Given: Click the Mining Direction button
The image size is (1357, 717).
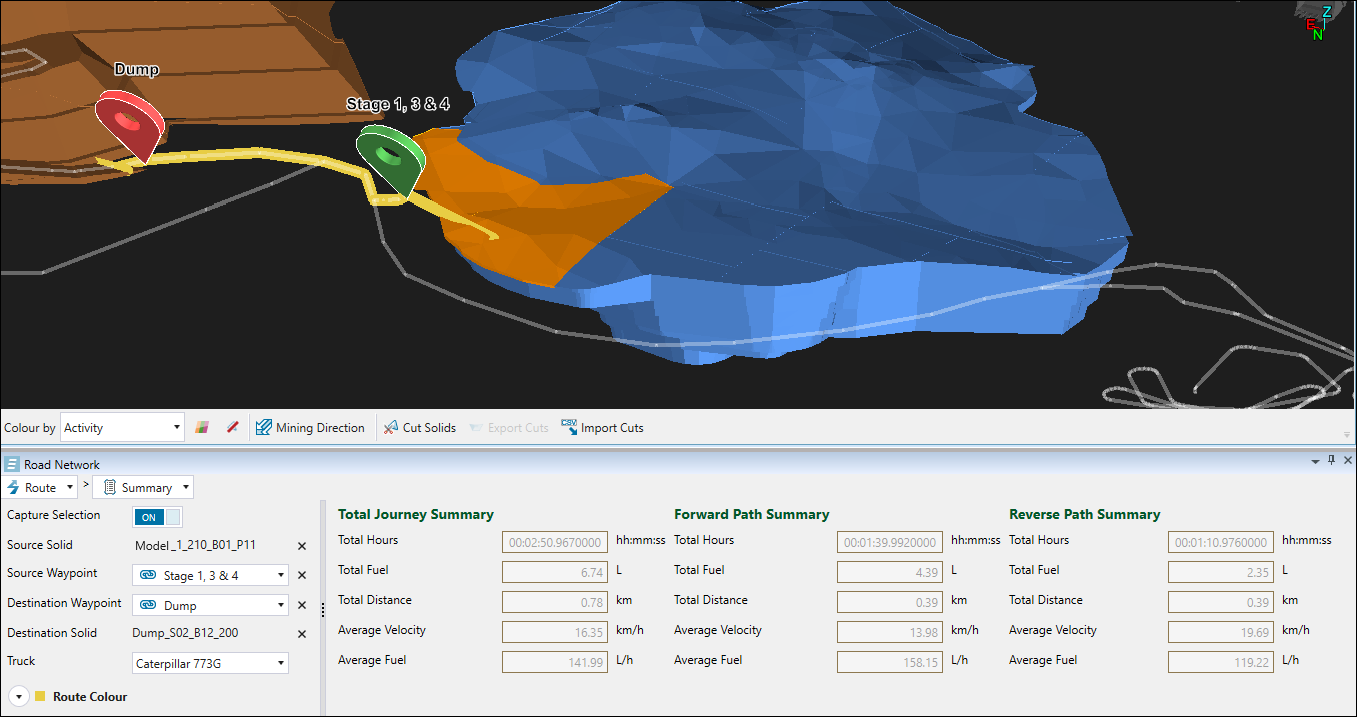Looking at the screenshot, I should [310, 428].
